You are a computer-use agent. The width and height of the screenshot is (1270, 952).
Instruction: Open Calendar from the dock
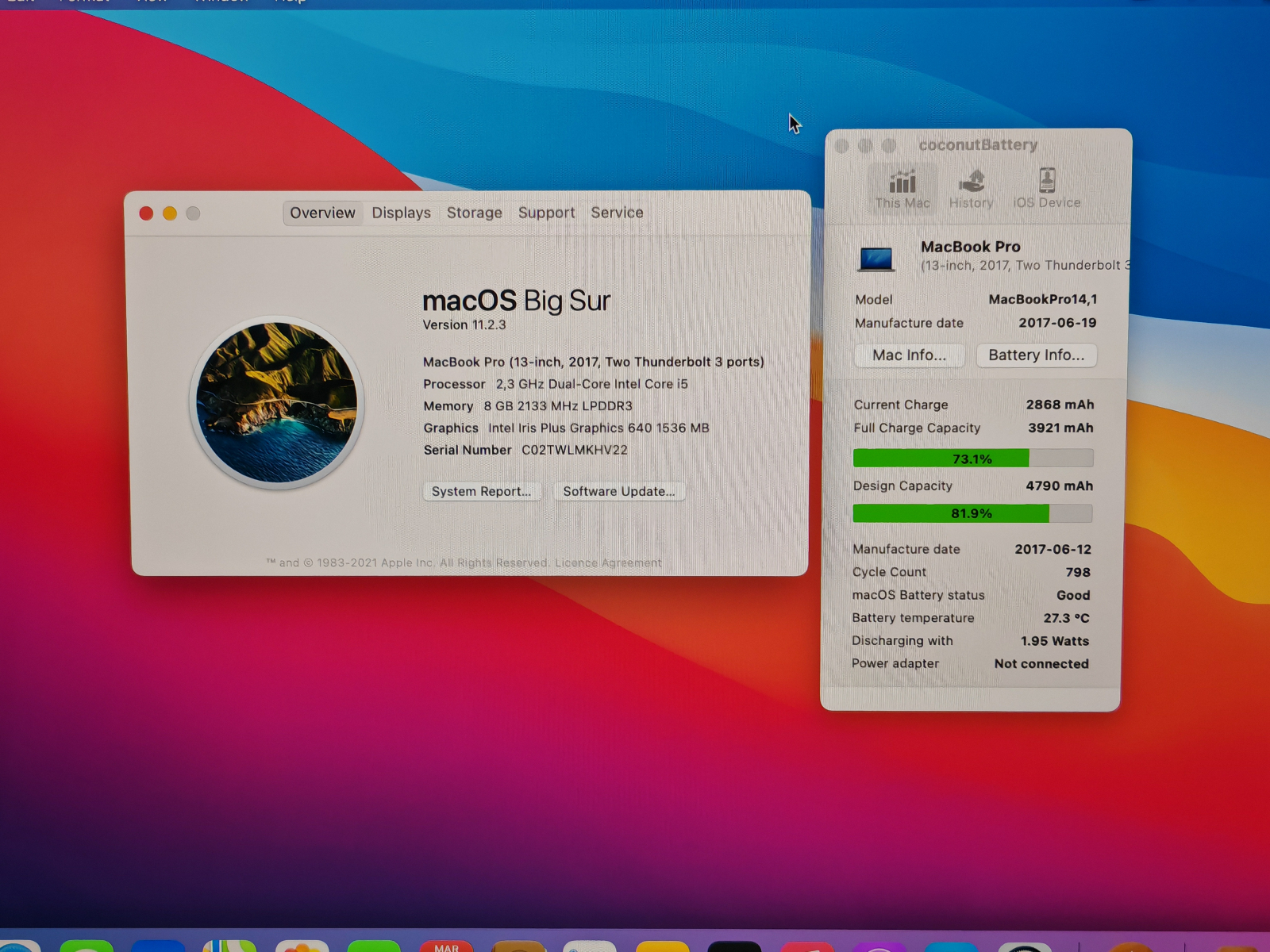[x=446, y=946]
